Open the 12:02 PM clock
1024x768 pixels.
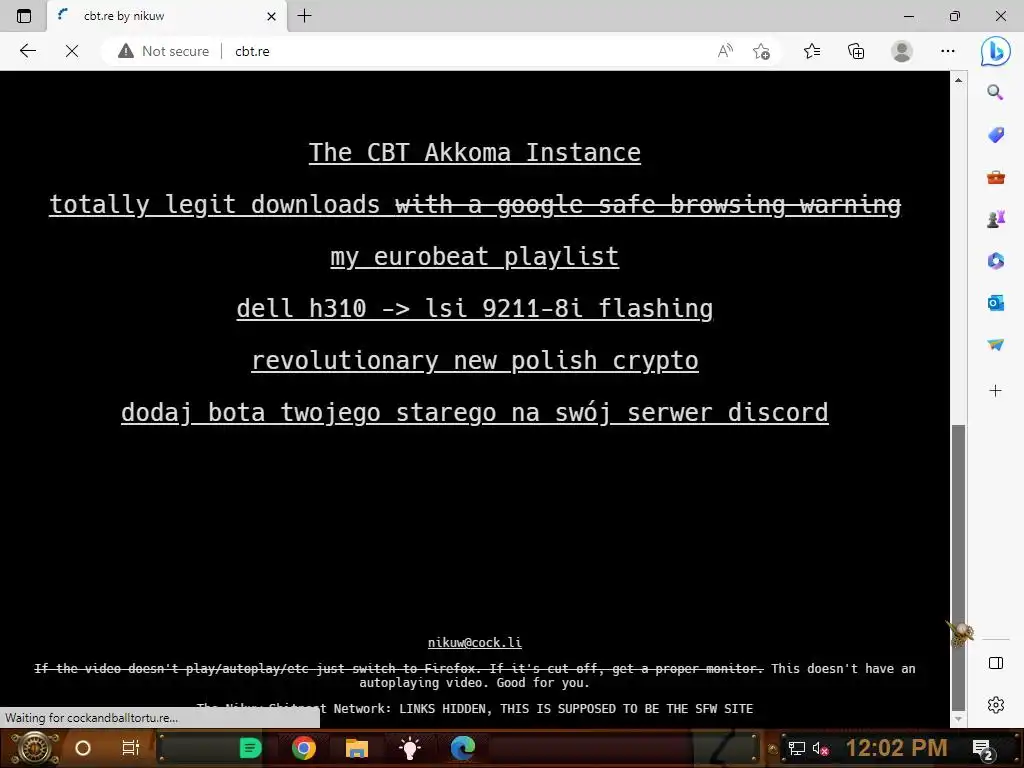click(x=897, y=748)
